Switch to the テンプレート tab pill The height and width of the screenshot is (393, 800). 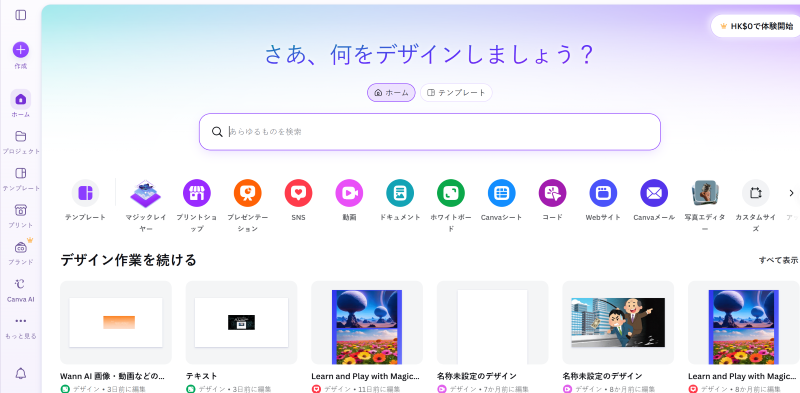point(456,93)
